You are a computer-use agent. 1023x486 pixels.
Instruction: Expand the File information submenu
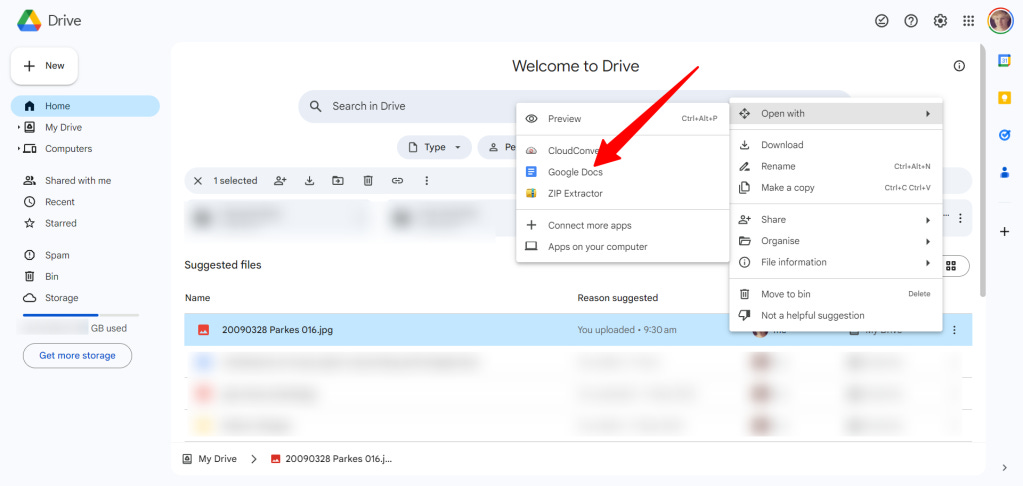836,262
